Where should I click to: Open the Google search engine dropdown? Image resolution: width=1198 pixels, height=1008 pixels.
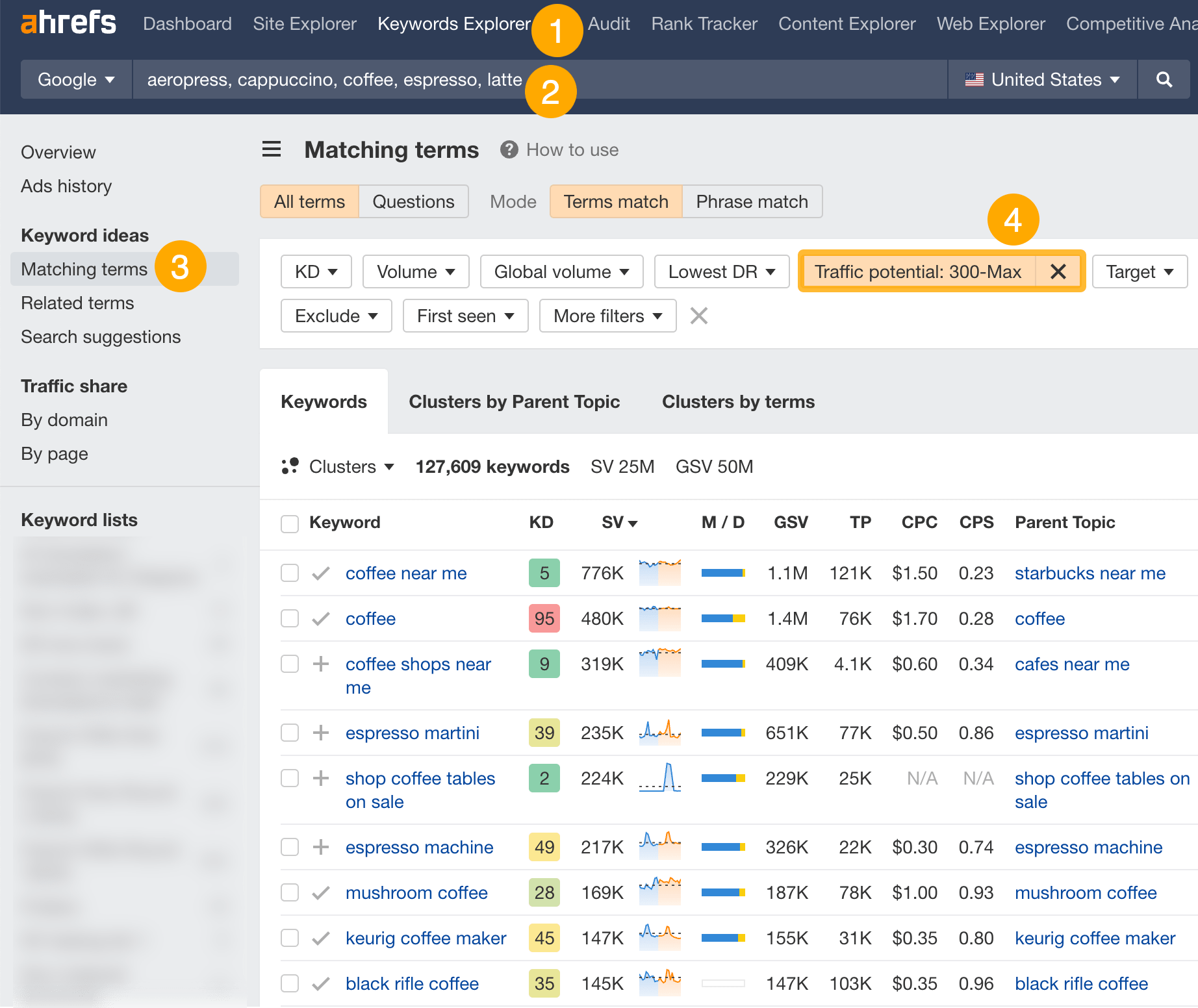pos(75,79)
